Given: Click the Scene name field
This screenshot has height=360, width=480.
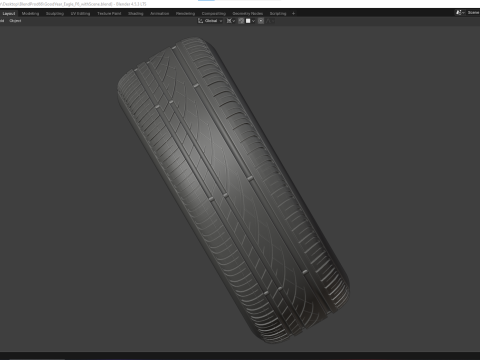Looking at the screenshot, I should tap(473, 13).
